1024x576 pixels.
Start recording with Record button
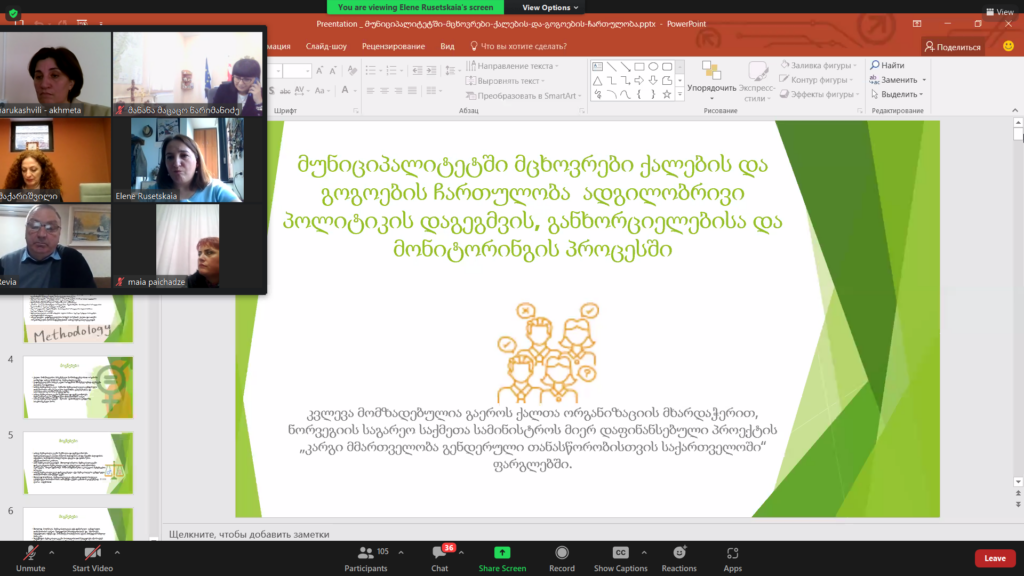[562, 553]
